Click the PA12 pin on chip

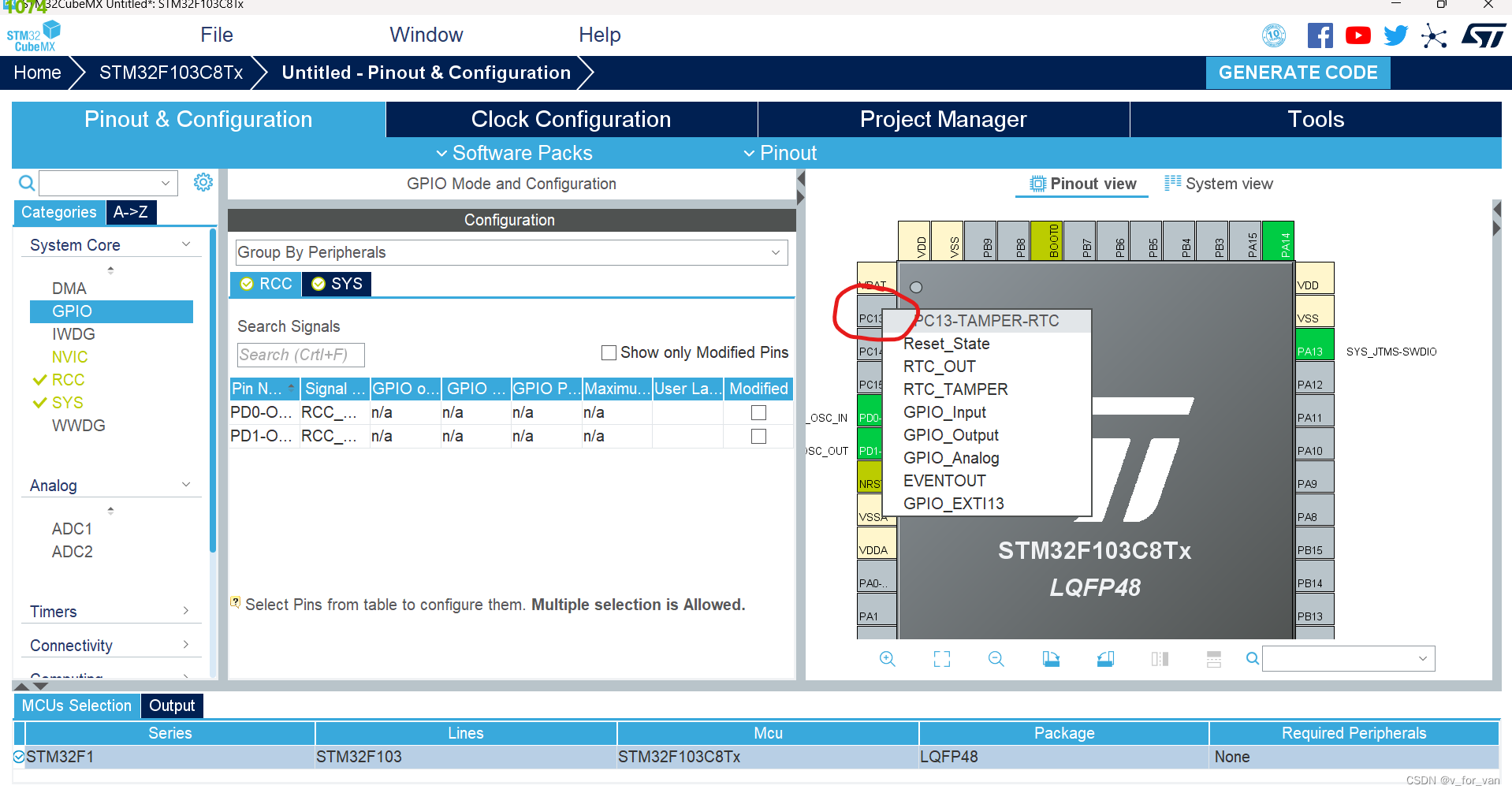[x=1314, y=378]
